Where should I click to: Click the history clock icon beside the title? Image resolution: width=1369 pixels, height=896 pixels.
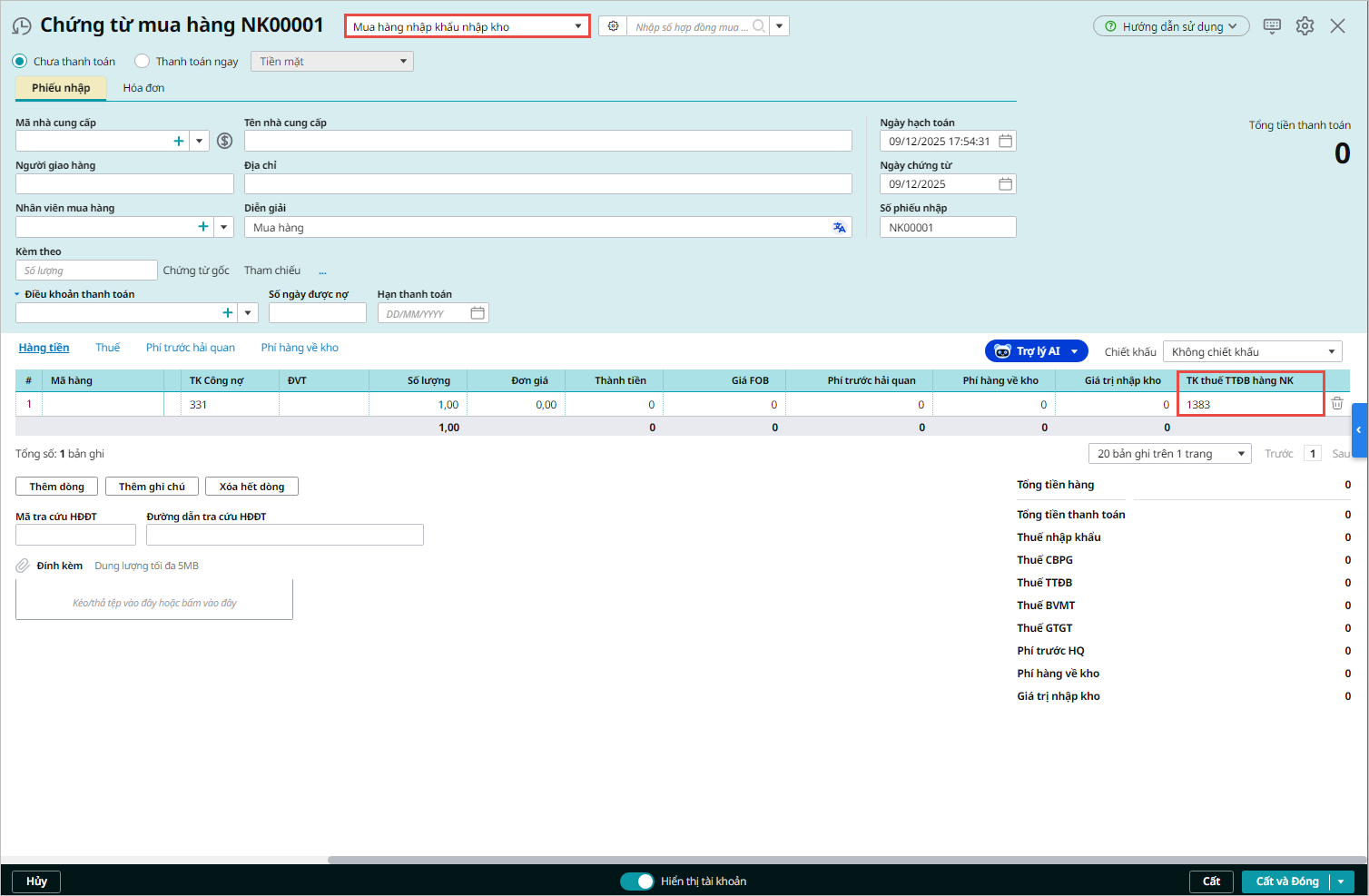(x=22, y=26)
